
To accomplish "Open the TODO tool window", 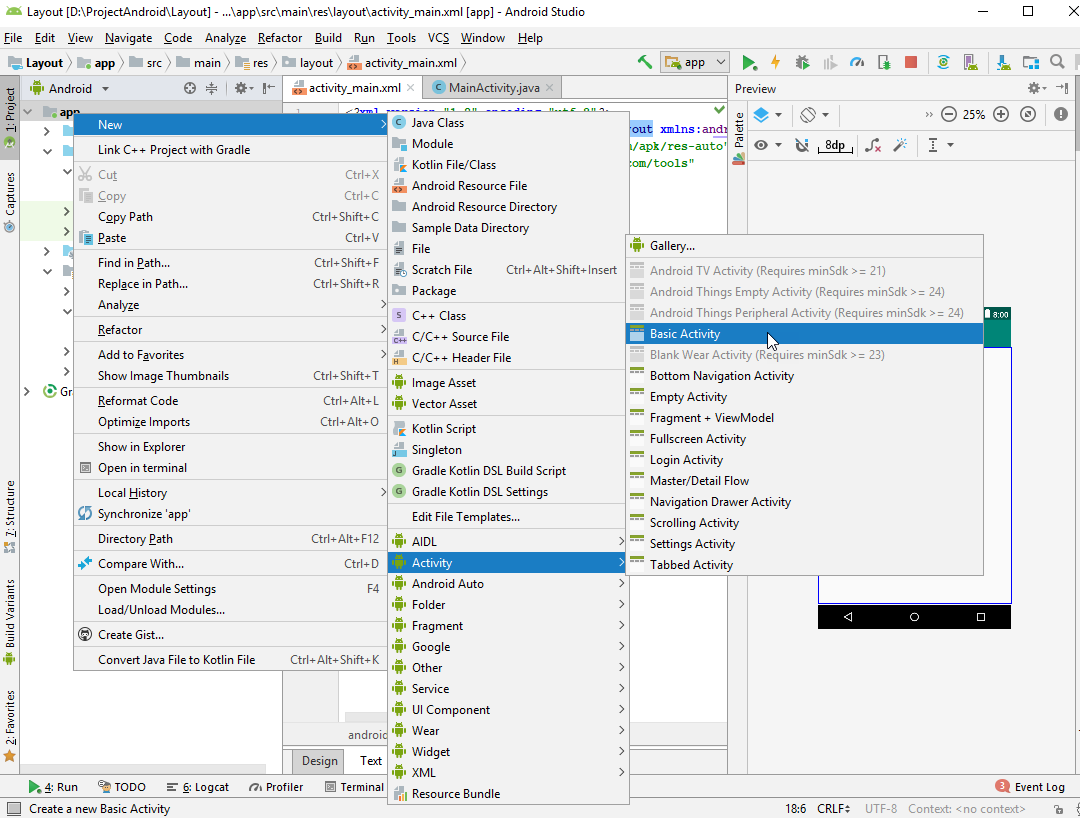I will tap(122, 787).
